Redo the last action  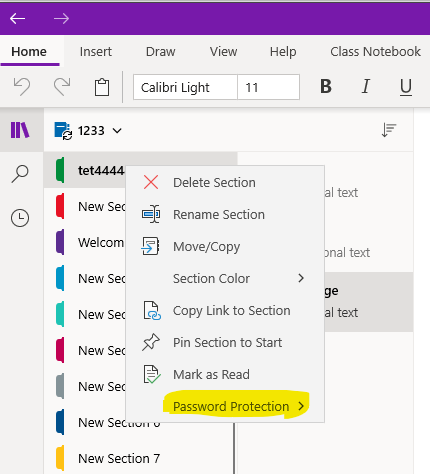tap(62, 87)
